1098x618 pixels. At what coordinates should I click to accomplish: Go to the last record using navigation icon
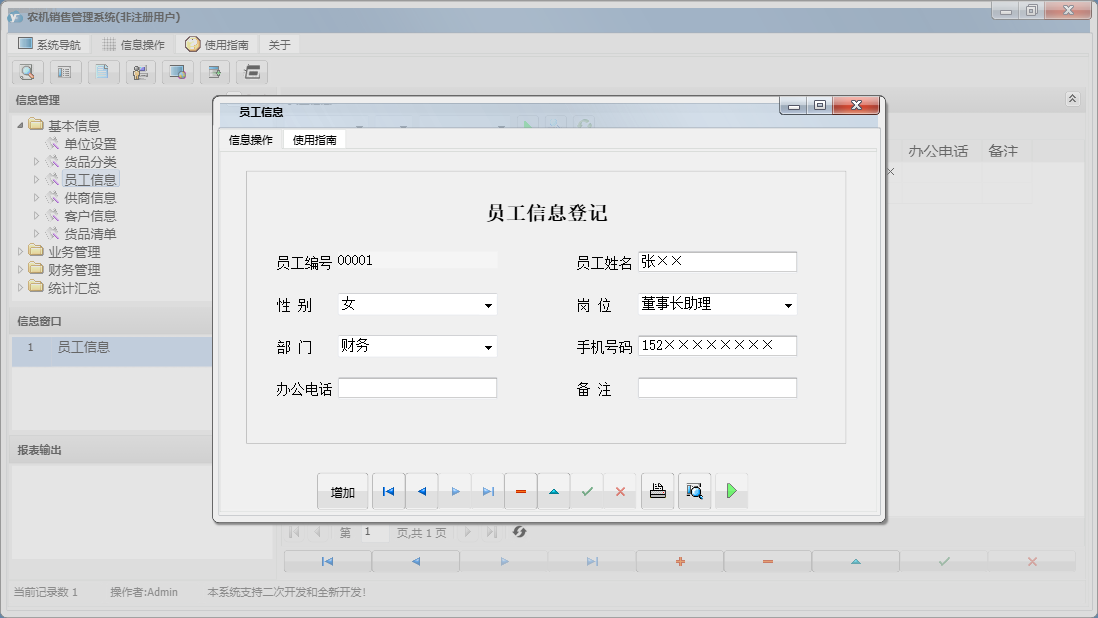coord(488,490)
